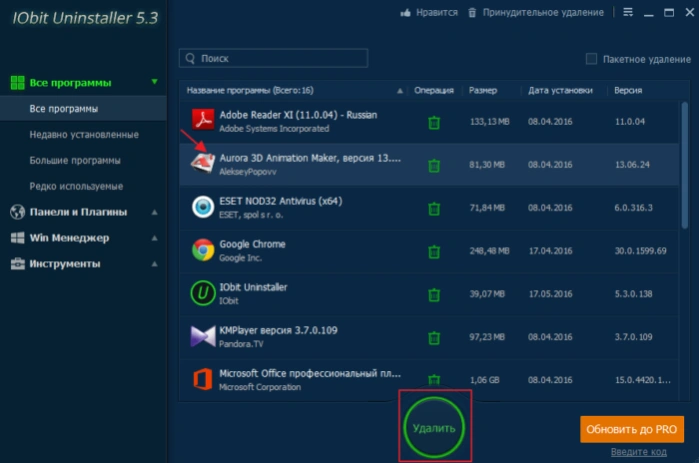Viewport: 699px width, 463px height.
Task: Collapse the Все программы section arrow
Action: pos(154,82)
